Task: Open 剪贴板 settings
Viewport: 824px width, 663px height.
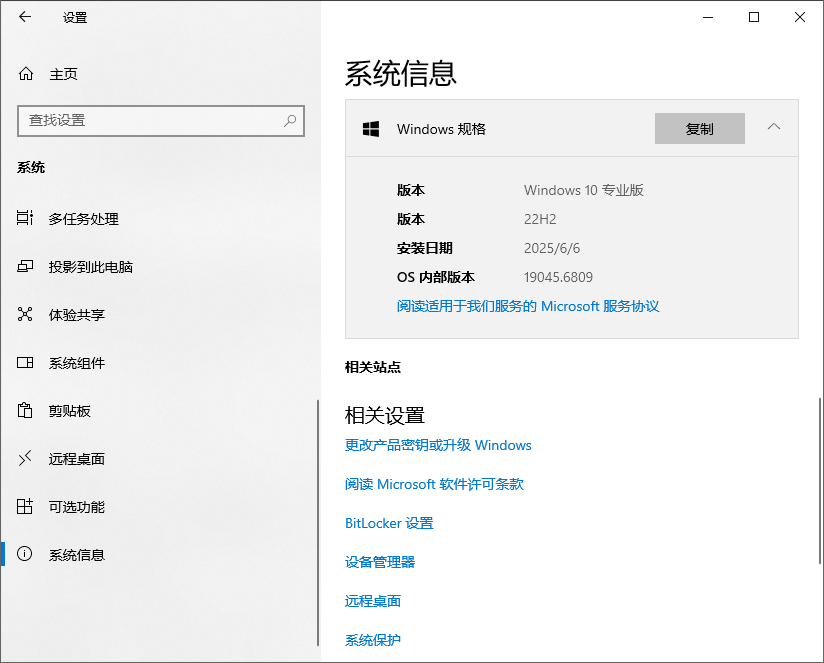Action: click(70, 411)
